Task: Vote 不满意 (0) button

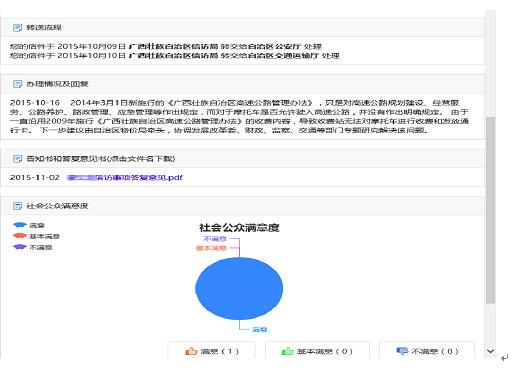Action: [x=427, y=351]
